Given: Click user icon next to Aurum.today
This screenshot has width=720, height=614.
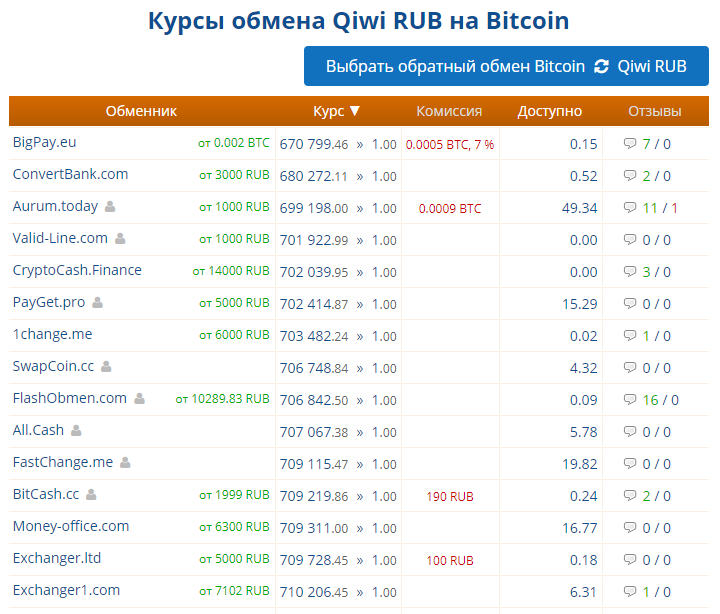Looking at the screenshot, I should (110, 207).
